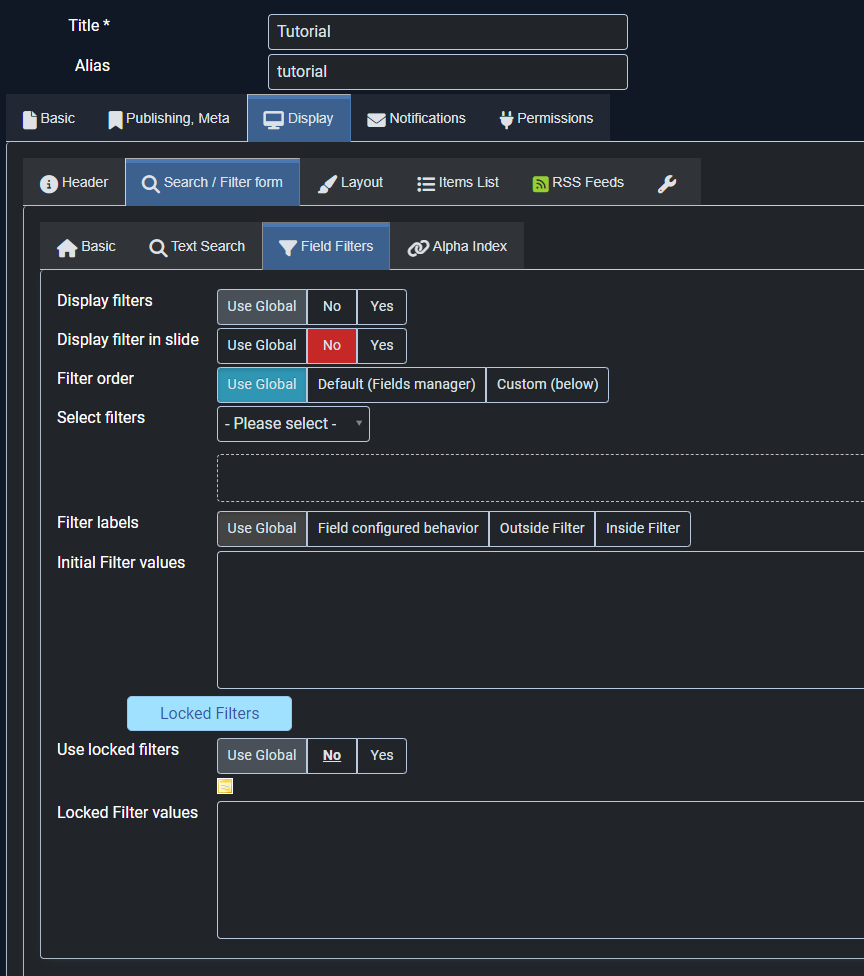Open the Permissions tab
This screenshot has width=864, height=976.
click(x=547, y=118)
